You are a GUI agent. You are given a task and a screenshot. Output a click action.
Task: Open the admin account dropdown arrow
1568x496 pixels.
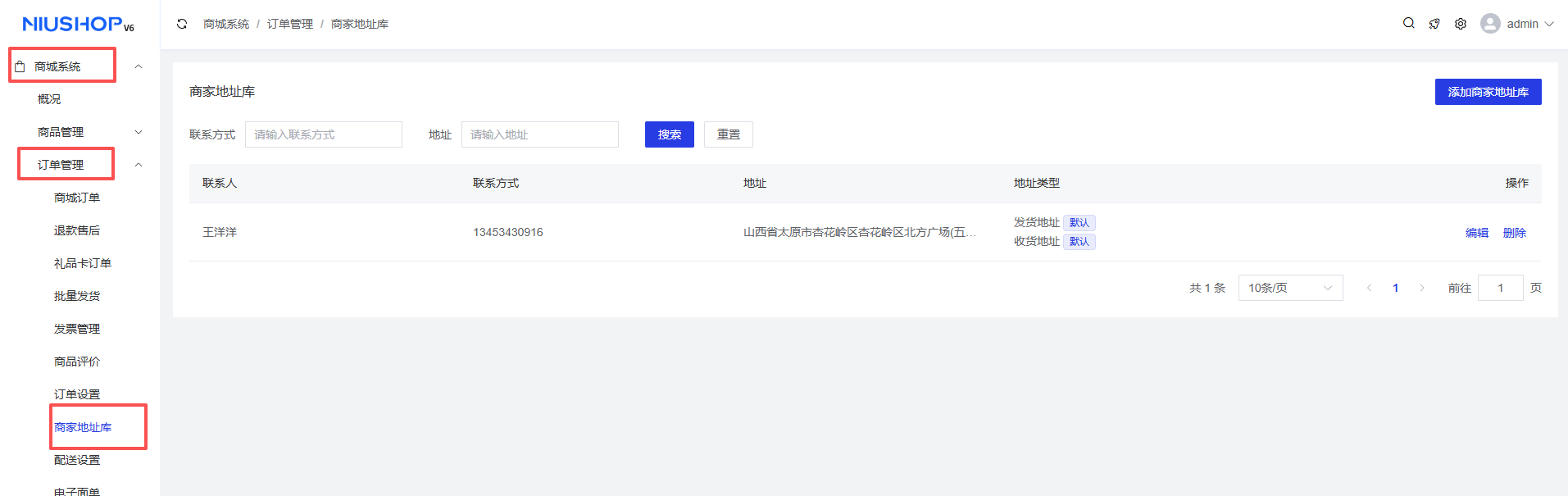[x=1549, y=24]
